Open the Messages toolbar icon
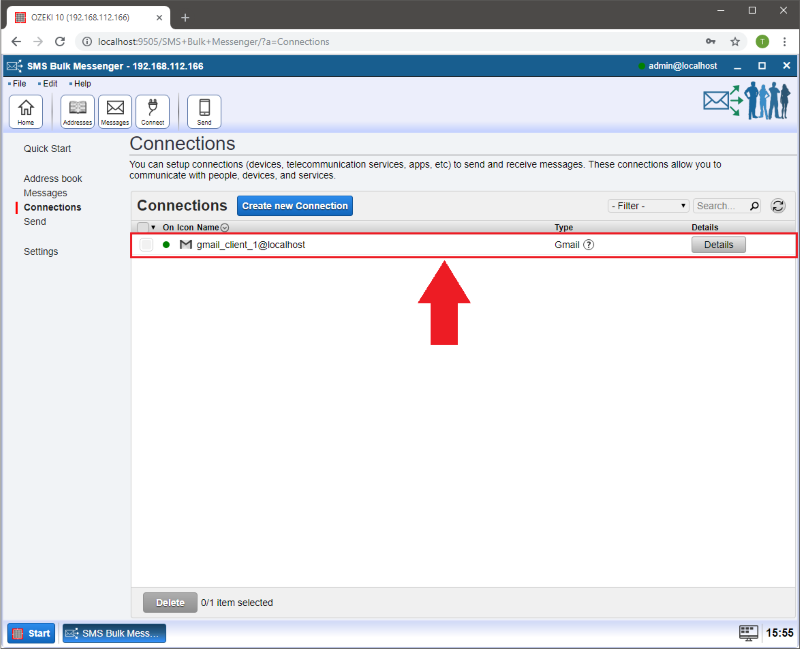The image size is (800, 649). tap(115, 111)
